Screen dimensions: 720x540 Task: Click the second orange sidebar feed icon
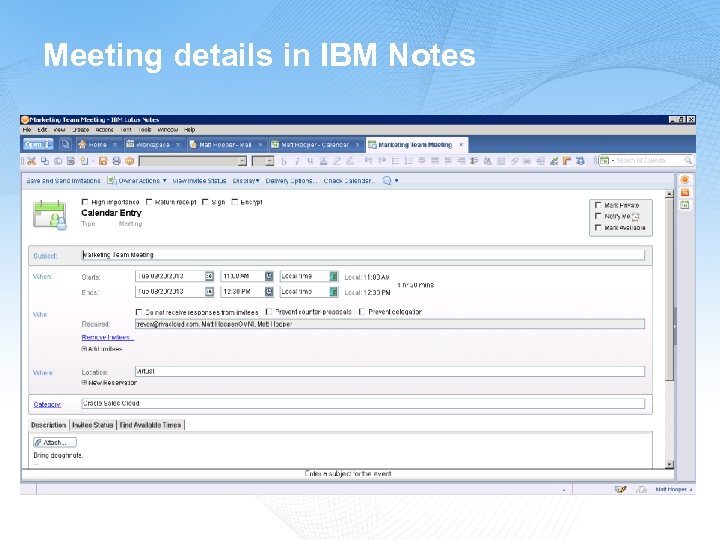(x=685, y=192)
